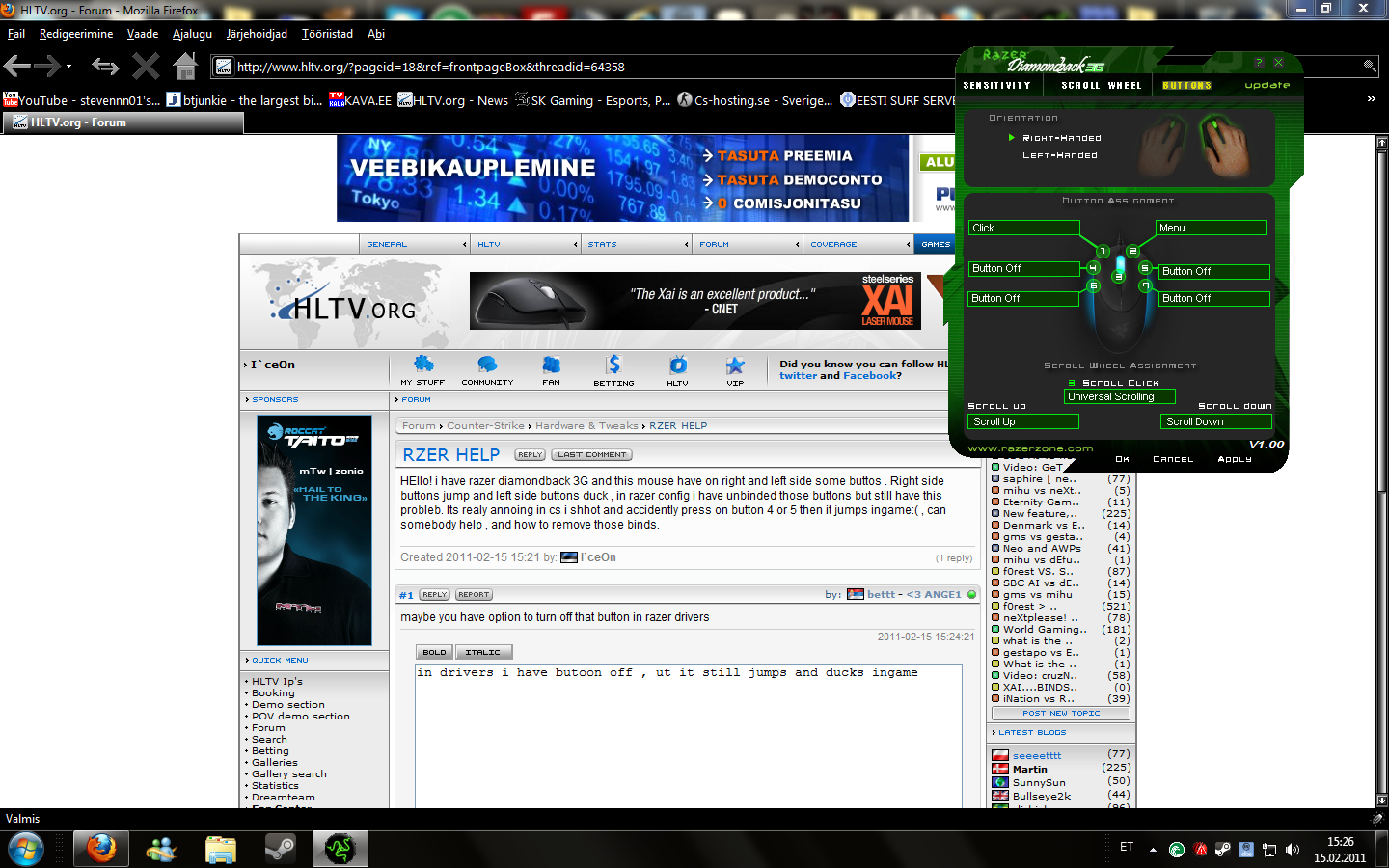Image resolution: width=1389 pixels, height=868 pixels.
Task: Open the twitter link
Action: click(798, 376)
